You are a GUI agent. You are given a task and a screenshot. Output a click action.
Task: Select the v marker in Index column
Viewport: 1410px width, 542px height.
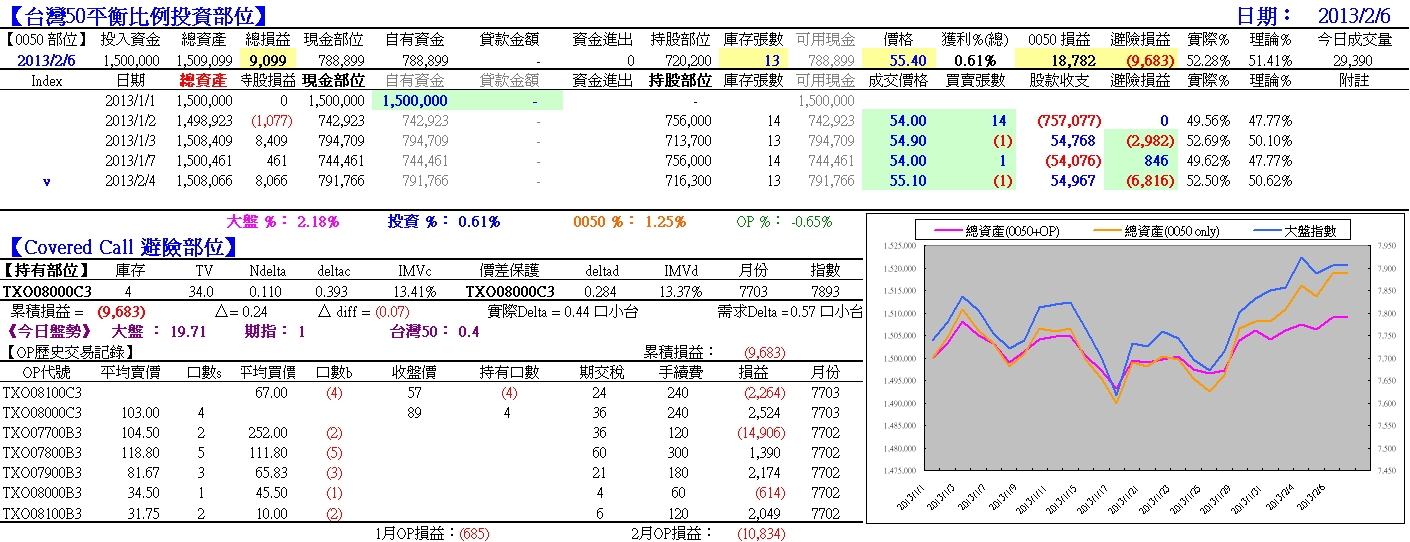click(47, 181)
